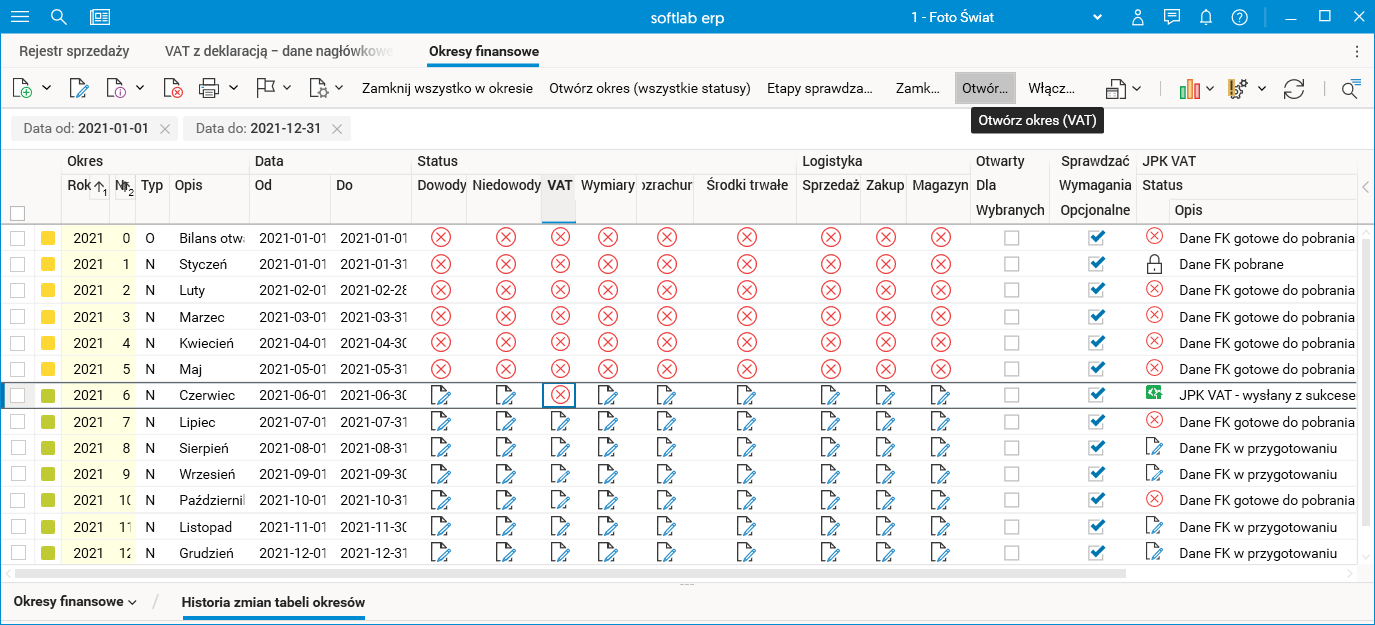The height and width of the screenshot is (625, 1375).
Task: Click the Etapy sprawdza... button
Action: [821, 88]
